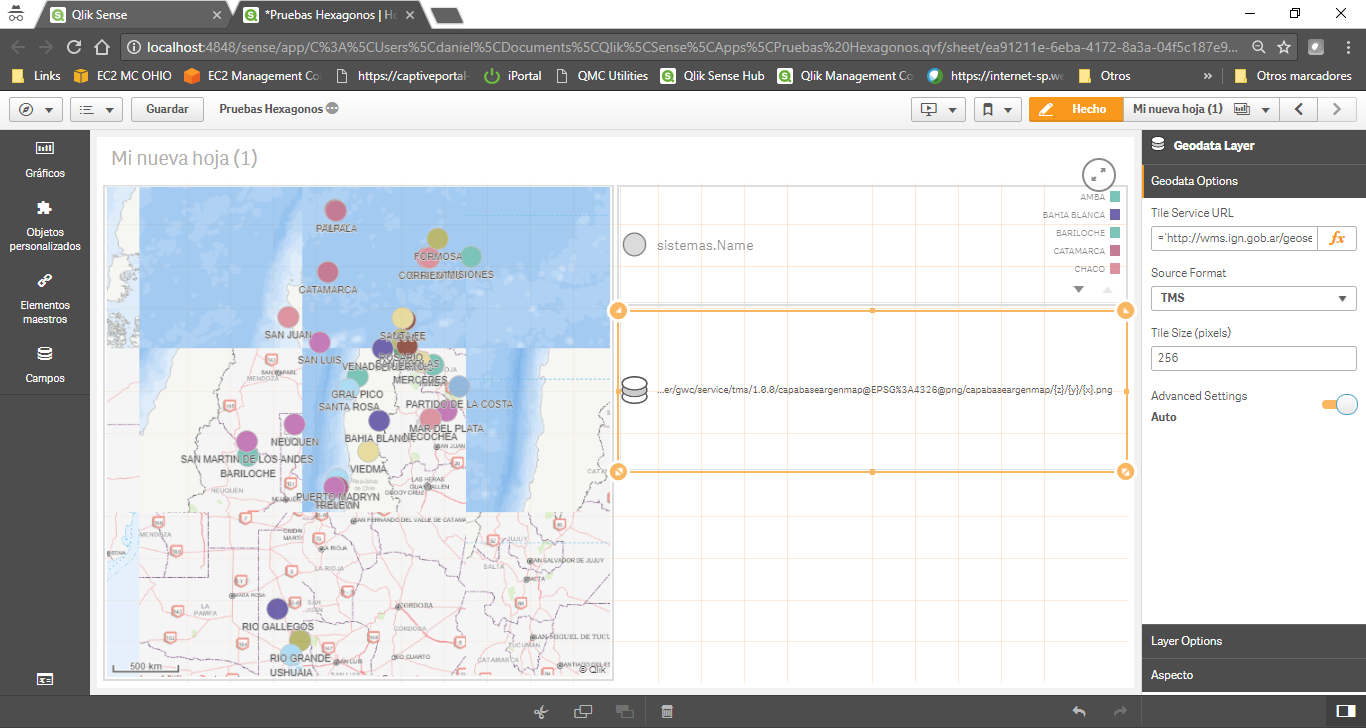Open Objetos personalizados panel
Screen dimensions: 1366x728
point(45,225)
